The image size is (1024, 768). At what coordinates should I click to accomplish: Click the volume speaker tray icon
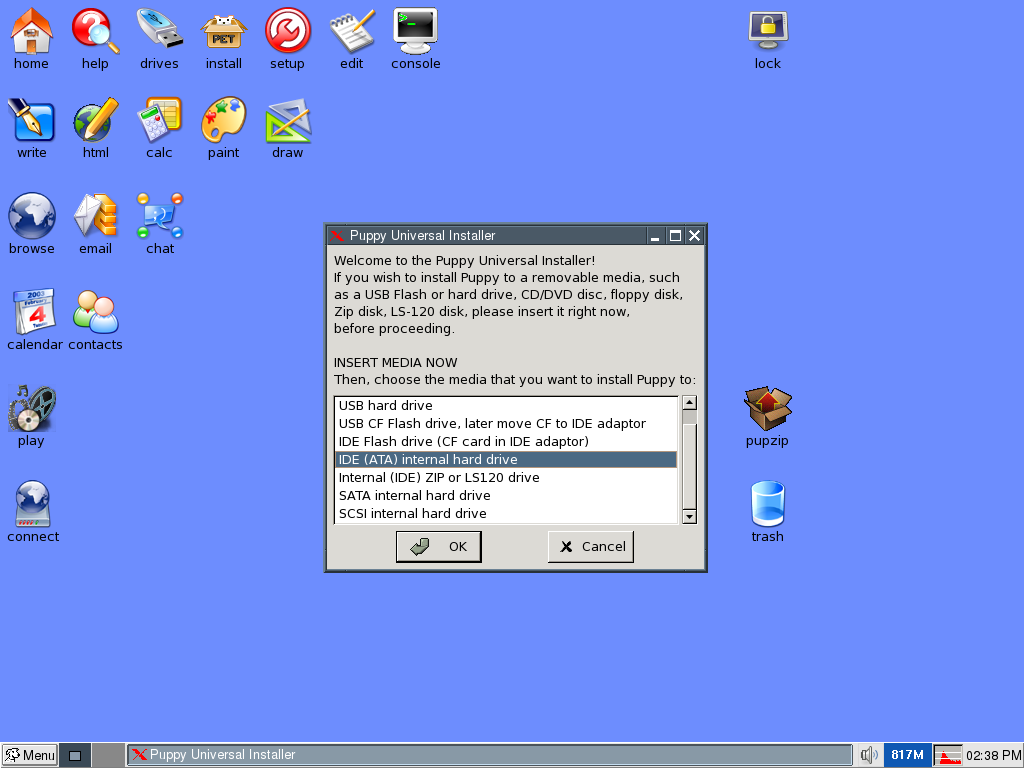[x=869, y=755]
